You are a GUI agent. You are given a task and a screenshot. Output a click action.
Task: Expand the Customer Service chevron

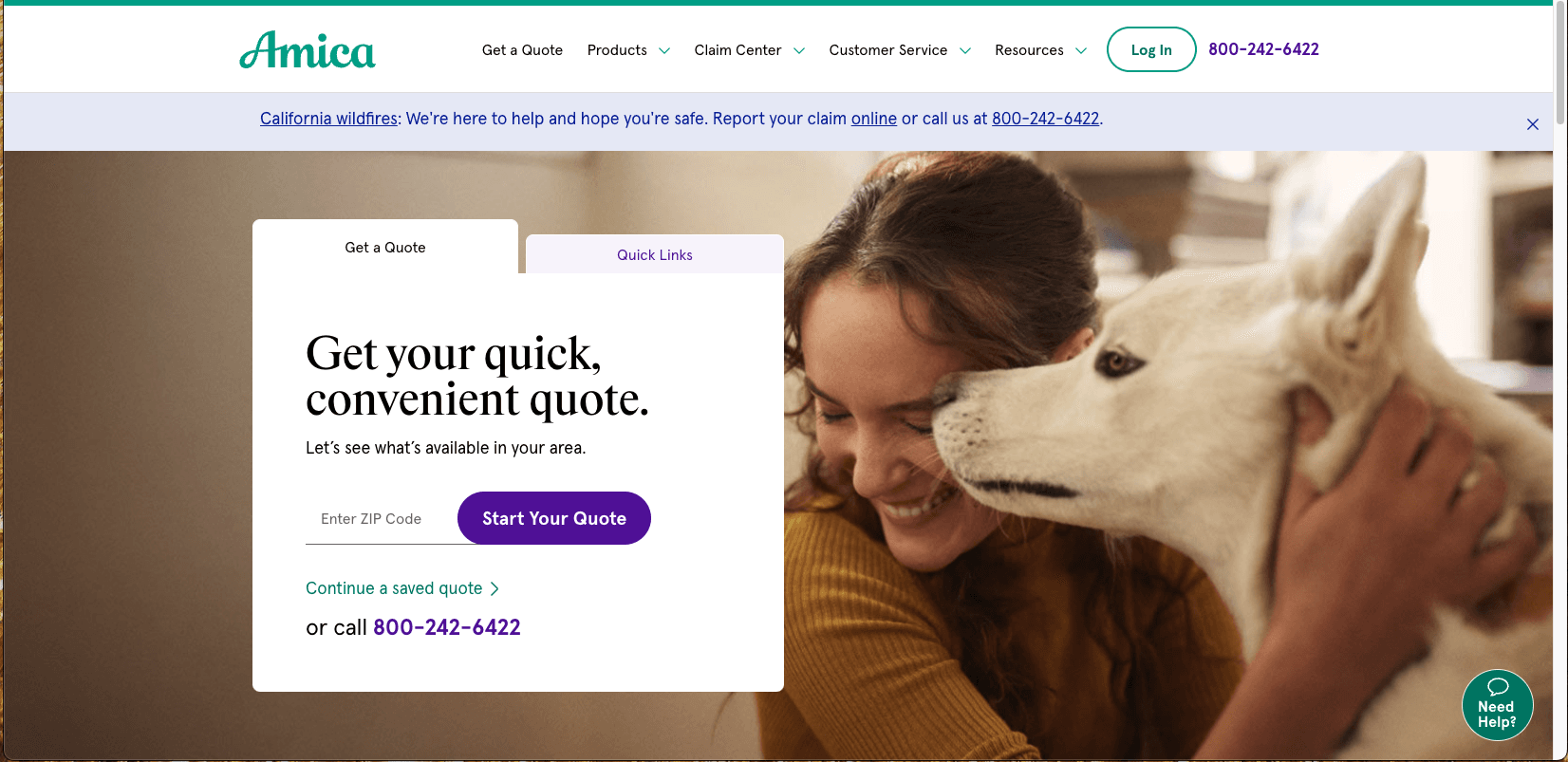965,51
